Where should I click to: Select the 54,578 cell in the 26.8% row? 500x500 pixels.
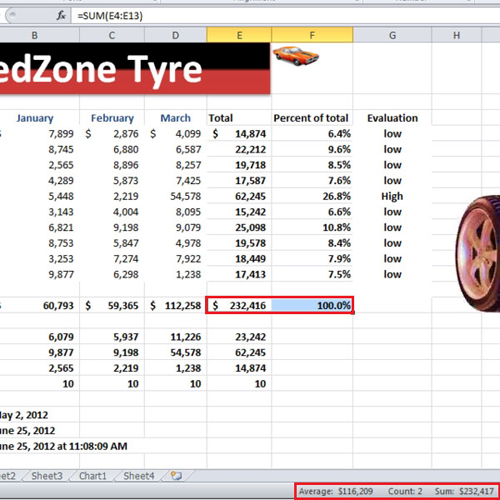pyautogui.click(x=176, y=196)
